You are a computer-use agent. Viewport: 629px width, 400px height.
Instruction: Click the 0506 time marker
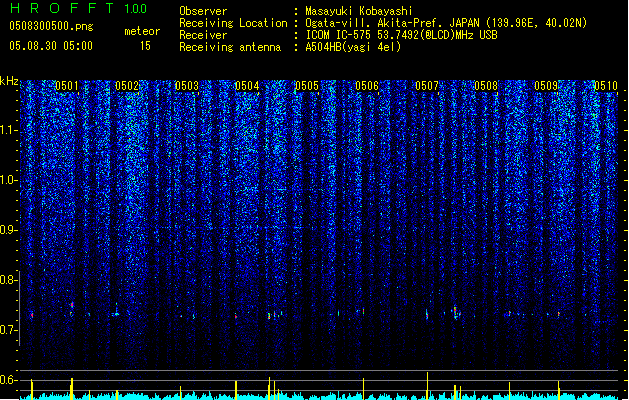coord(367,86)
